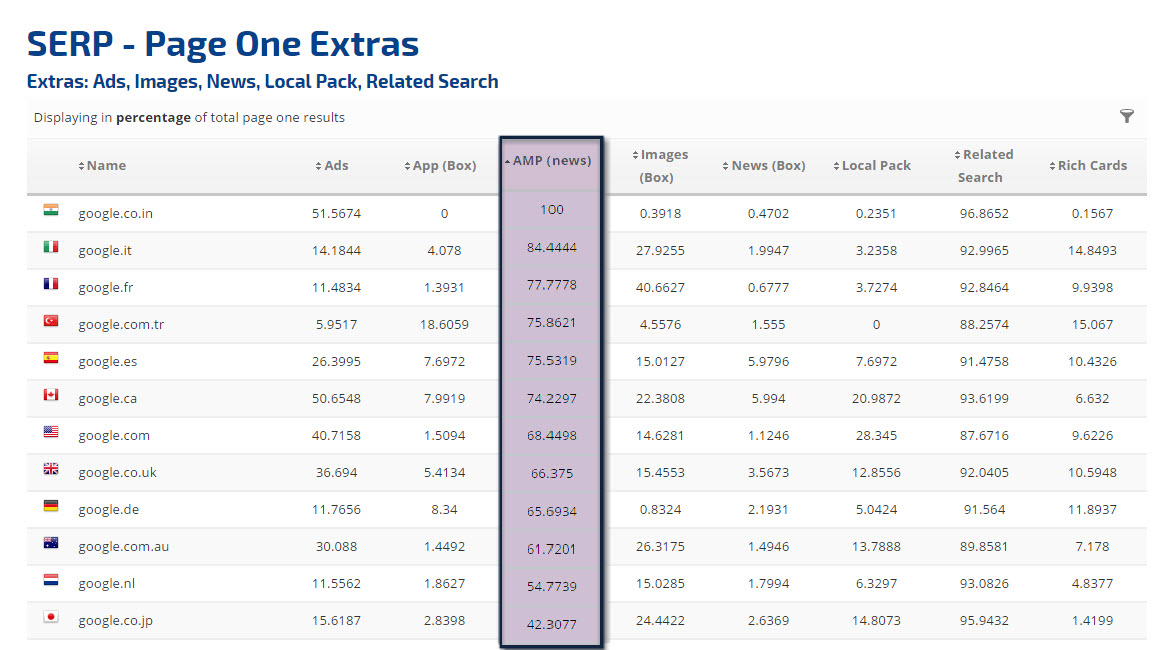Click the filter funnel icon

(1127, 117)
